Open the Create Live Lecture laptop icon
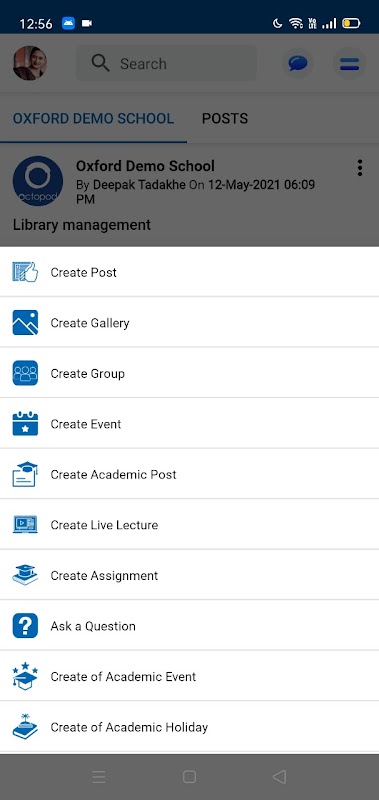This screenshot has height=800, width=379. click(x=25, y=524)
